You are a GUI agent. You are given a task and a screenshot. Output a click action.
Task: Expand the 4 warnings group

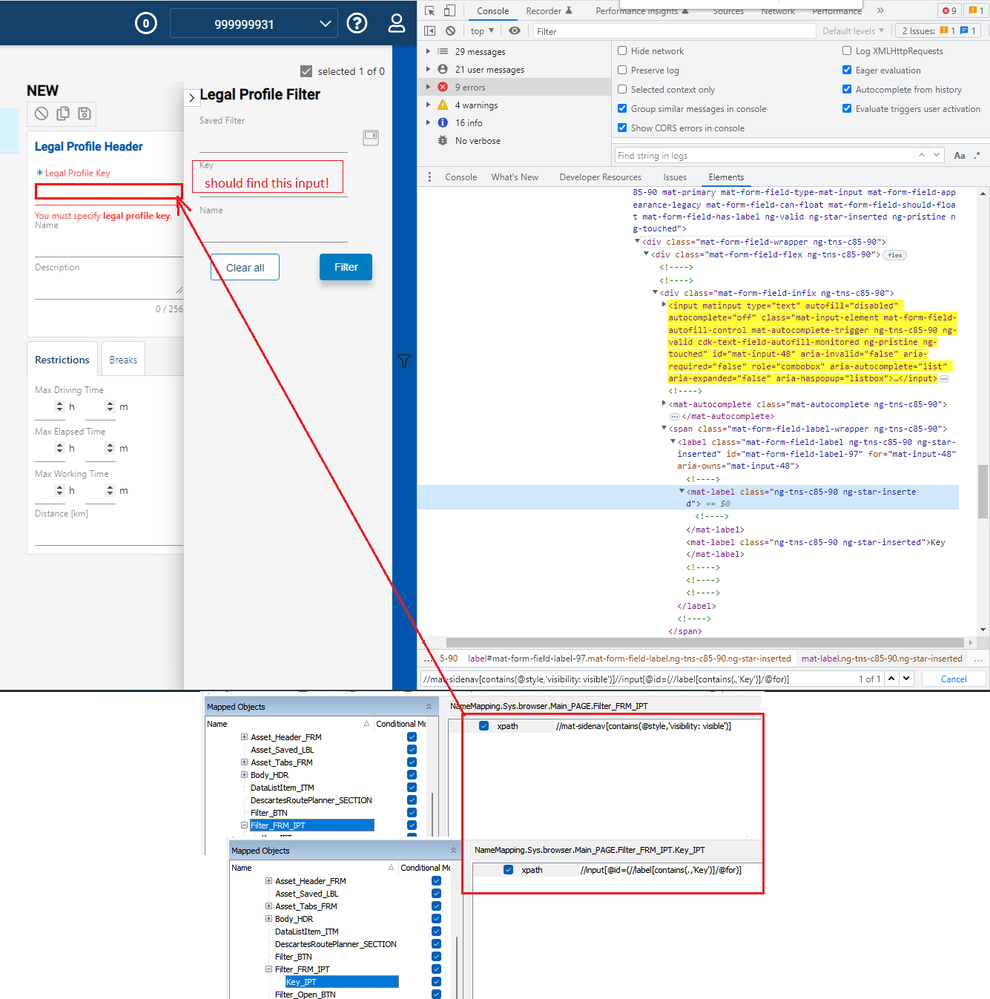[428, 104]
